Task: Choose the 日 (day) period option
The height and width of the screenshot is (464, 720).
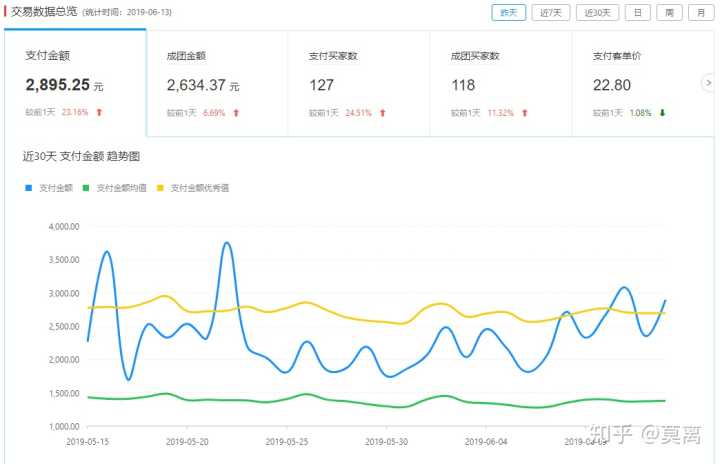Action: 637,12
